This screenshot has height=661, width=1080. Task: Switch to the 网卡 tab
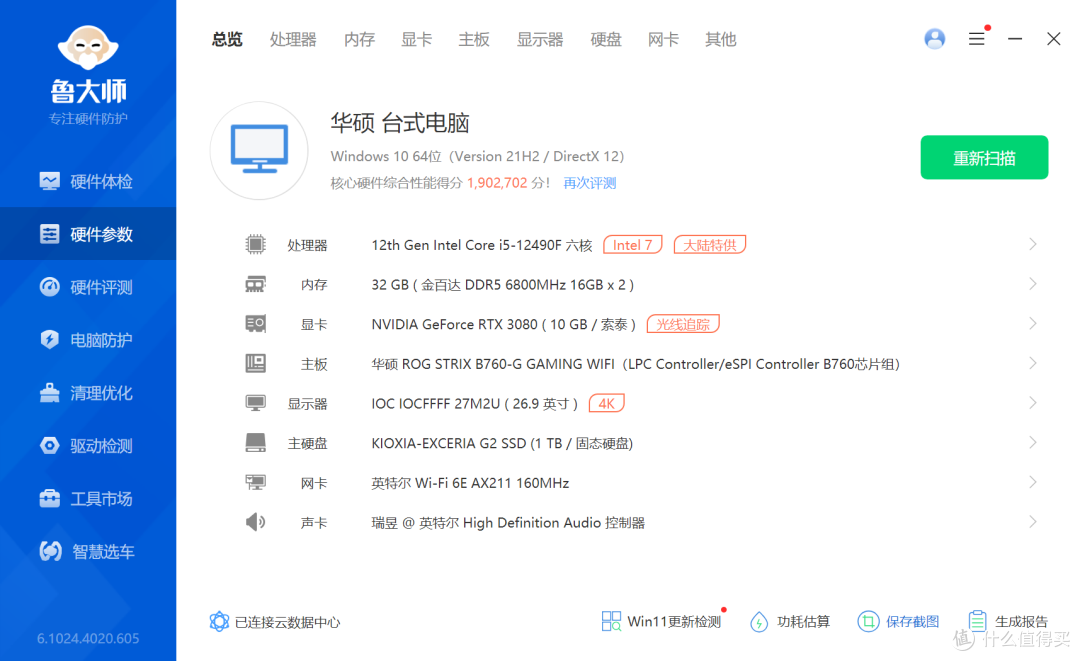pos(663,39)
